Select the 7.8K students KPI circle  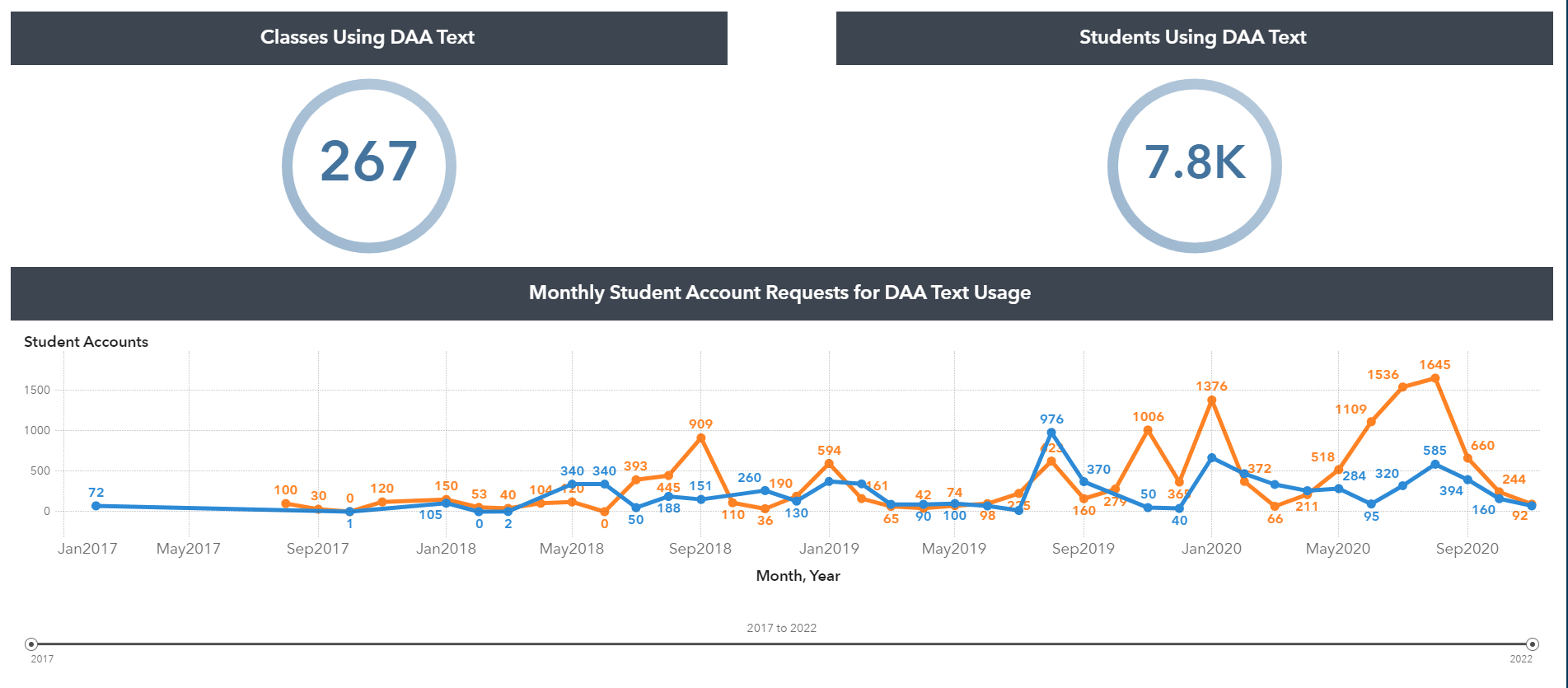[x=1195, y=166]
